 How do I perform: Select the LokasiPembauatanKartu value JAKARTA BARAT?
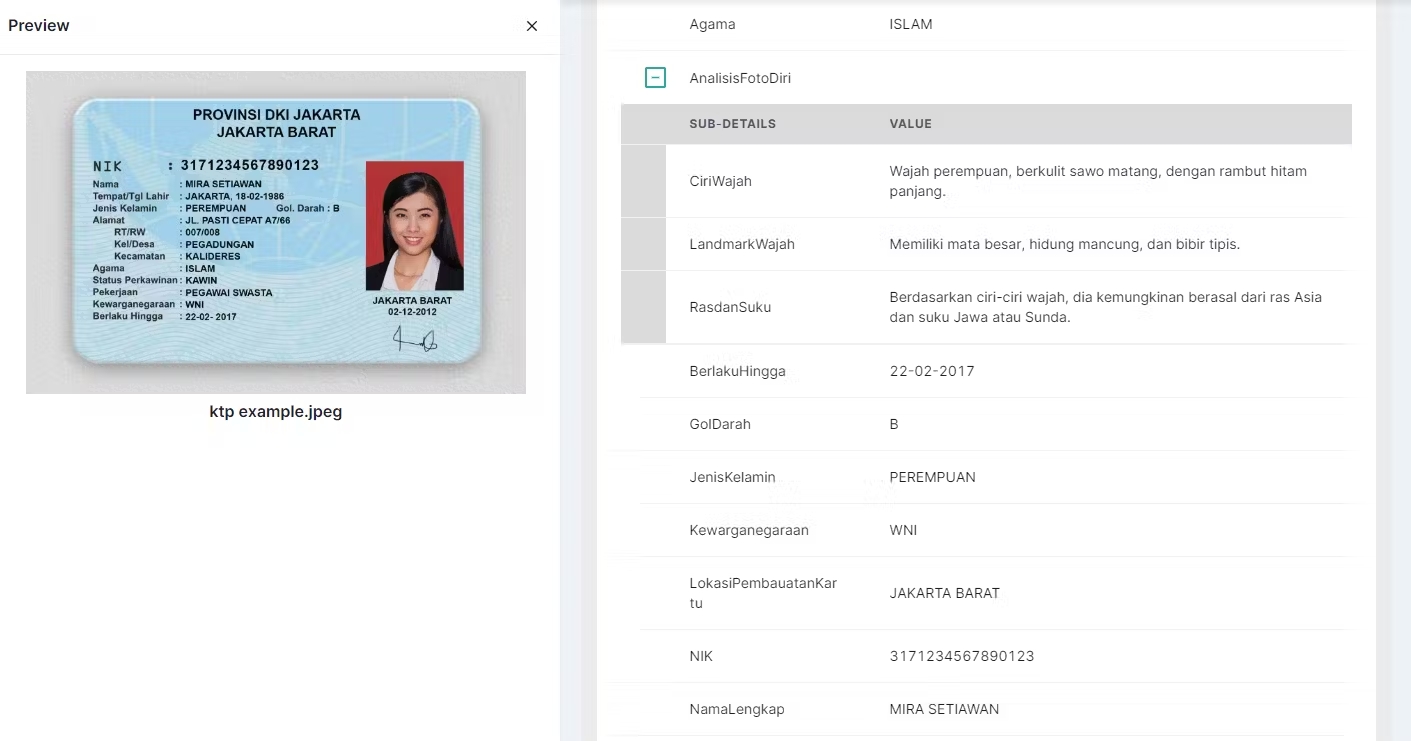pos(944,593)
